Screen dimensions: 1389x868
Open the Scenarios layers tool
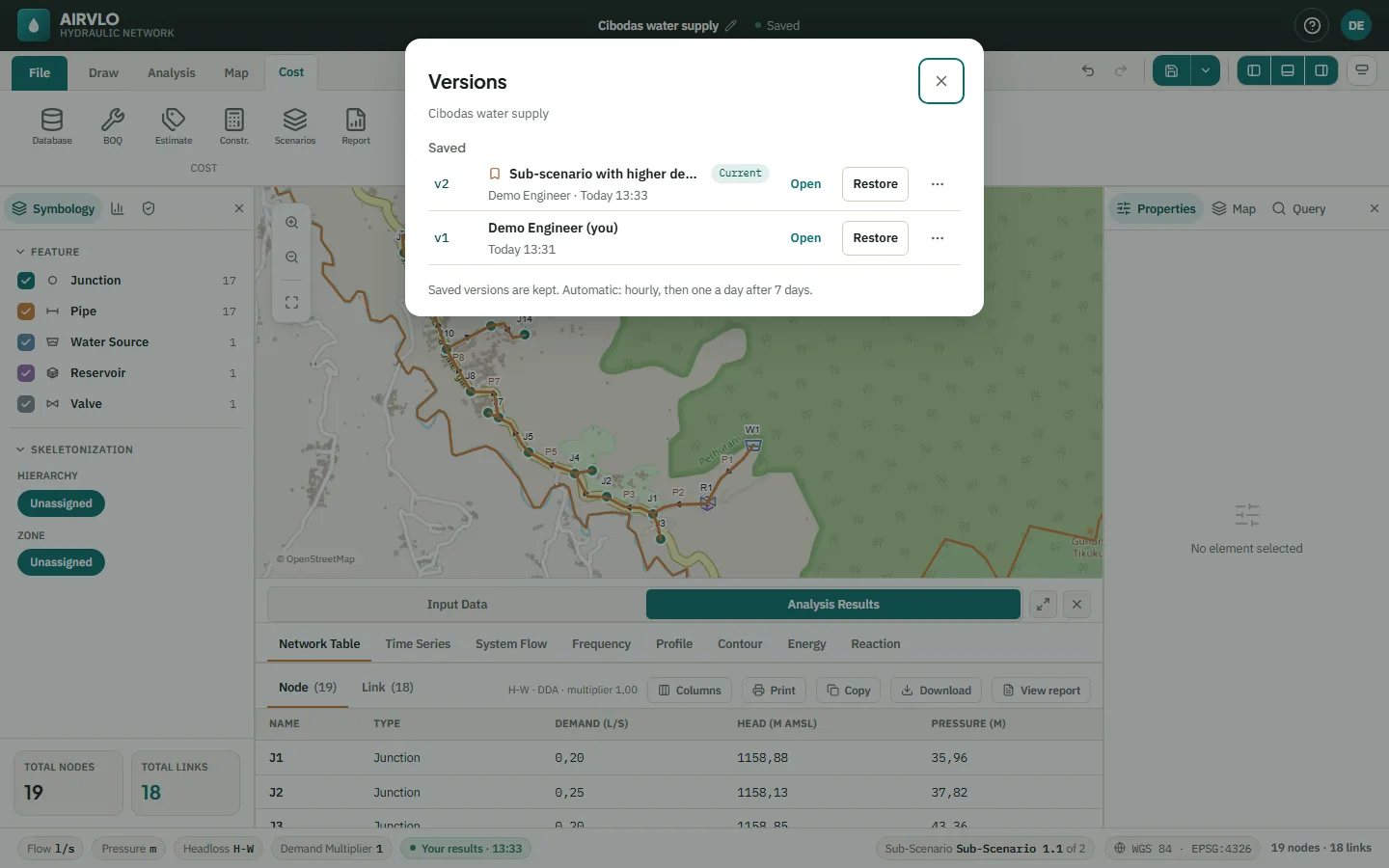coord(295,126)
